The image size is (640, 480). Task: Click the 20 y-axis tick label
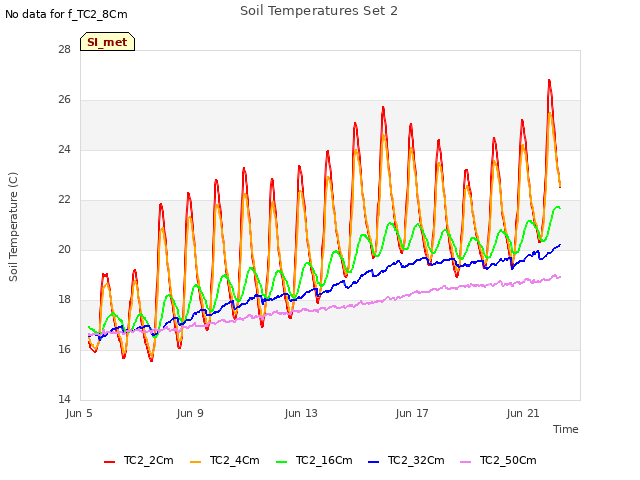(x=64, y=249)
